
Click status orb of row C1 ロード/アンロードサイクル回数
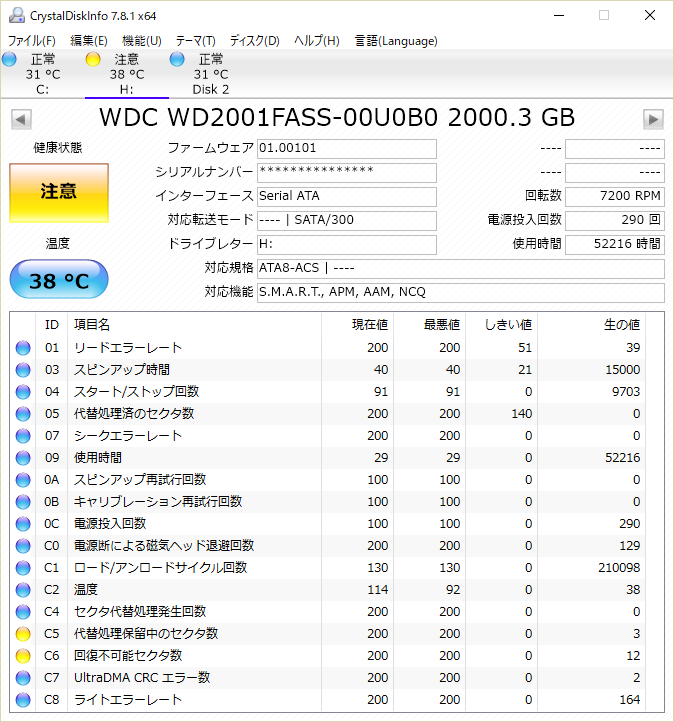coord(23,568)
